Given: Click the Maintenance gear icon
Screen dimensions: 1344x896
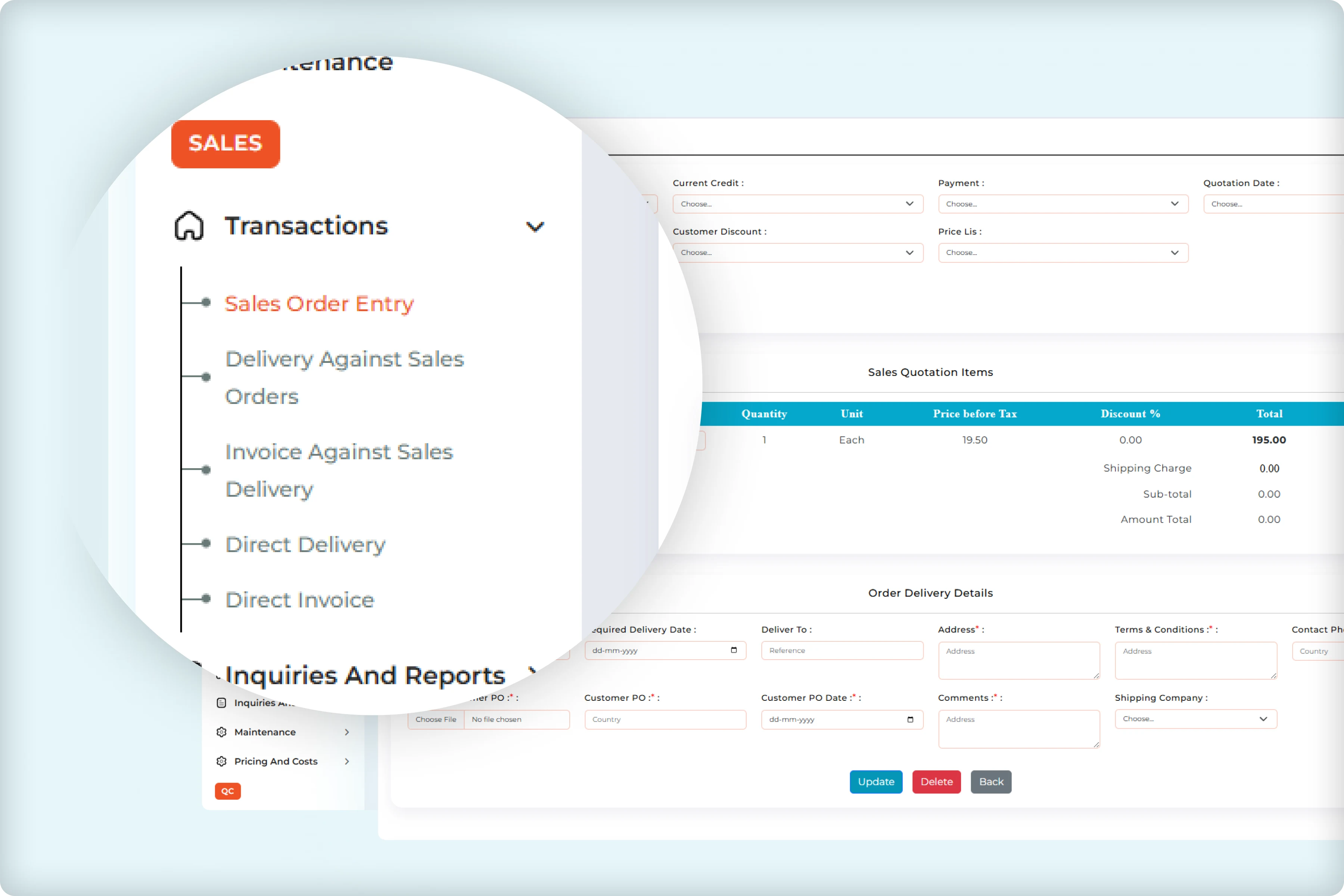Looking at the screenshot, I should coord(222,732).
